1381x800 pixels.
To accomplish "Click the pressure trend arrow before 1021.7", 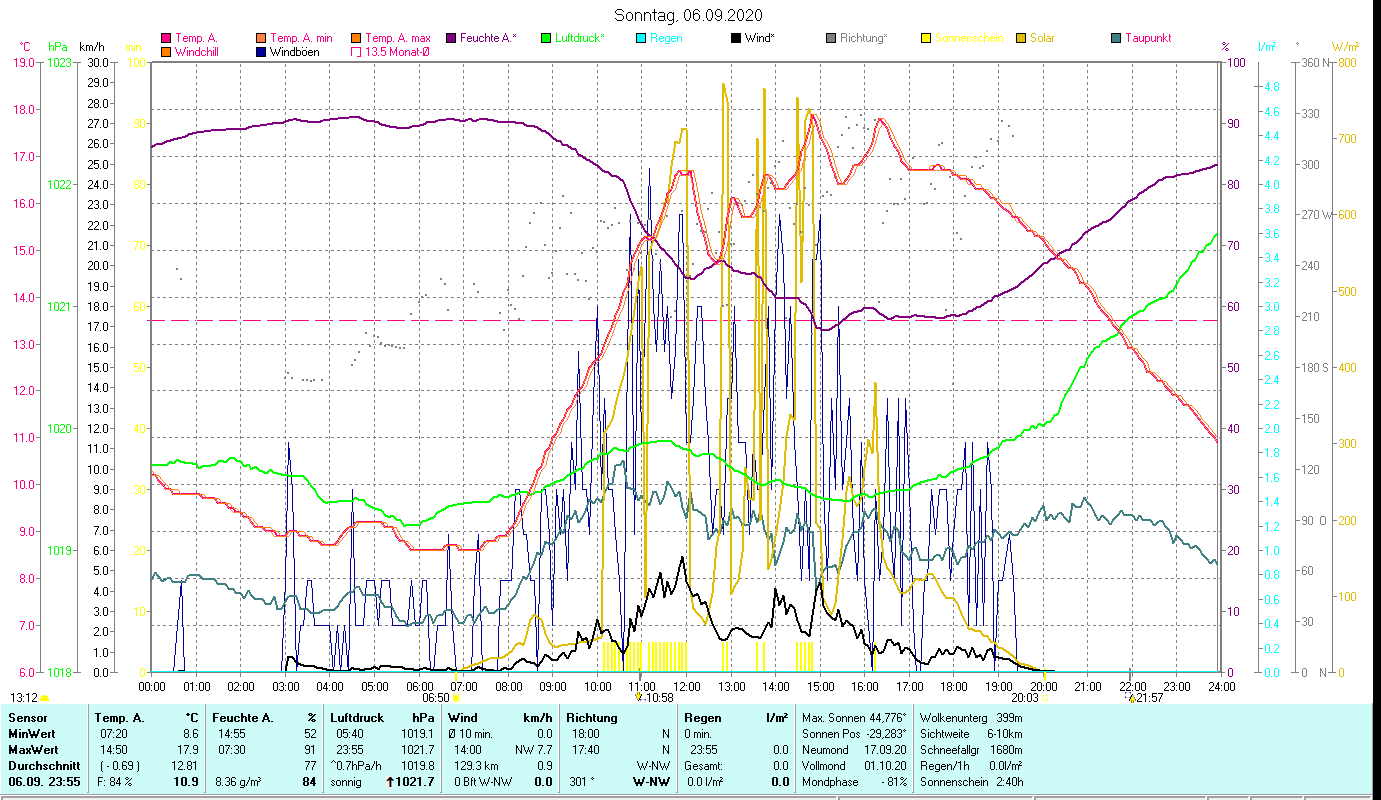I will click(x=389, y=782).
